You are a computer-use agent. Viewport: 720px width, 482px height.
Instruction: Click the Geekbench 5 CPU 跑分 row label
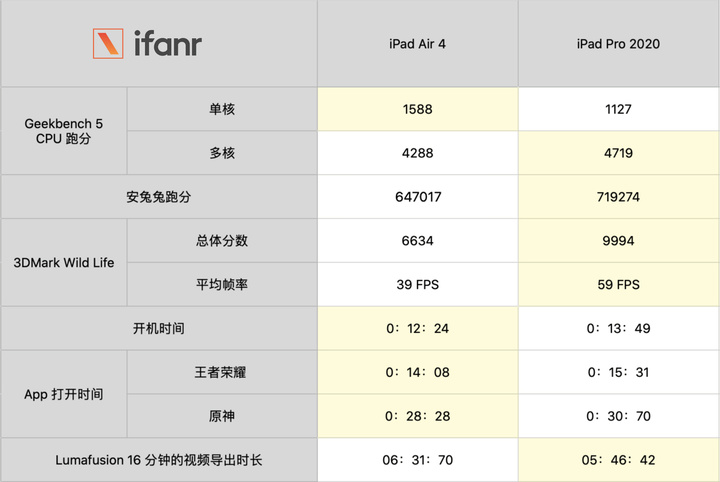click(64, 132)
